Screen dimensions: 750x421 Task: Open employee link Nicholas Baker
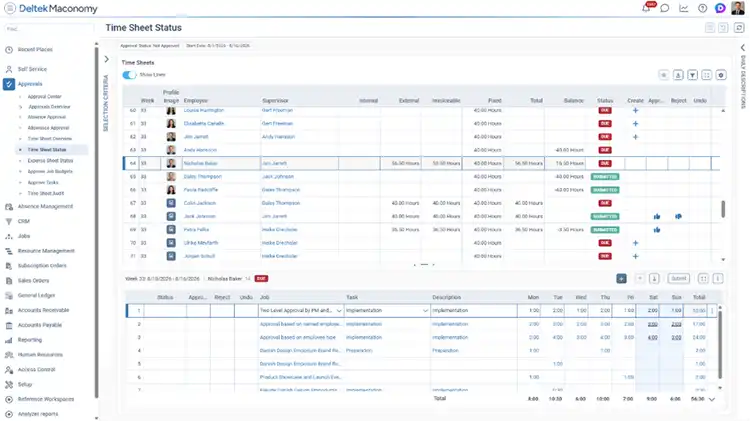pyautogui.click(x=200, y=164)
